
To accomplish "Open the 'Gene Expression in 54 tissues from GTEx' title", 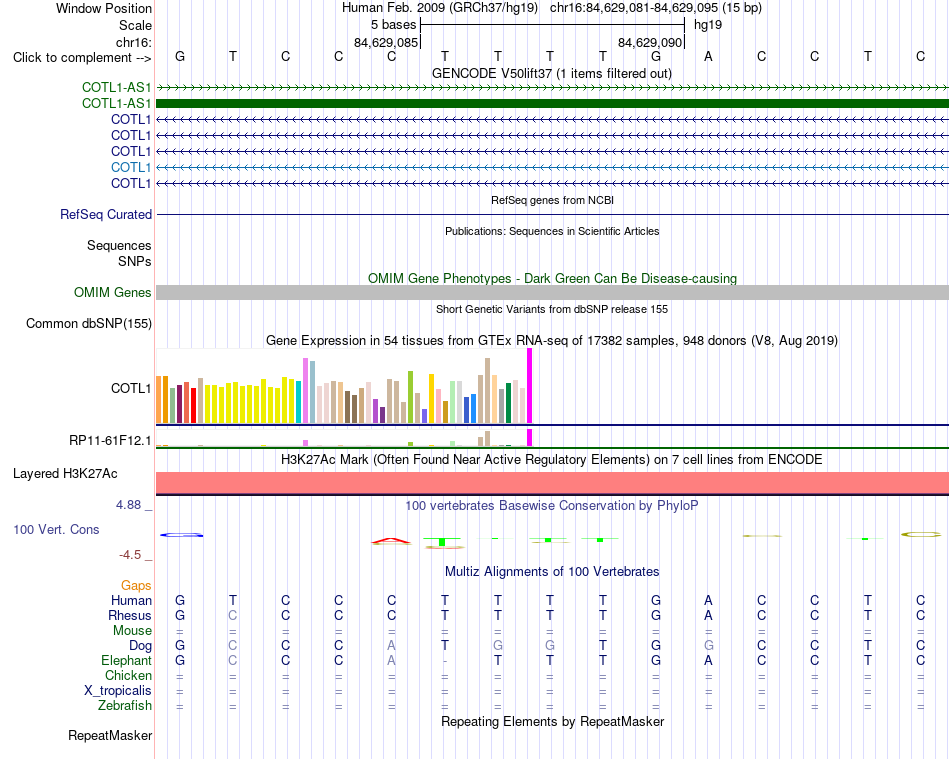I will click(552, 340).
